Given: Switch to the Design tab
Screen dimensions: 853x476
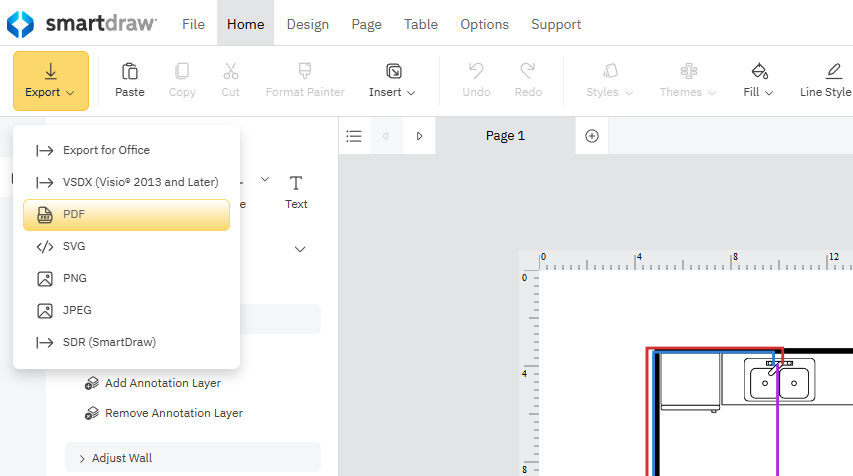Looking at the screenshot, I should coord(307,24).
